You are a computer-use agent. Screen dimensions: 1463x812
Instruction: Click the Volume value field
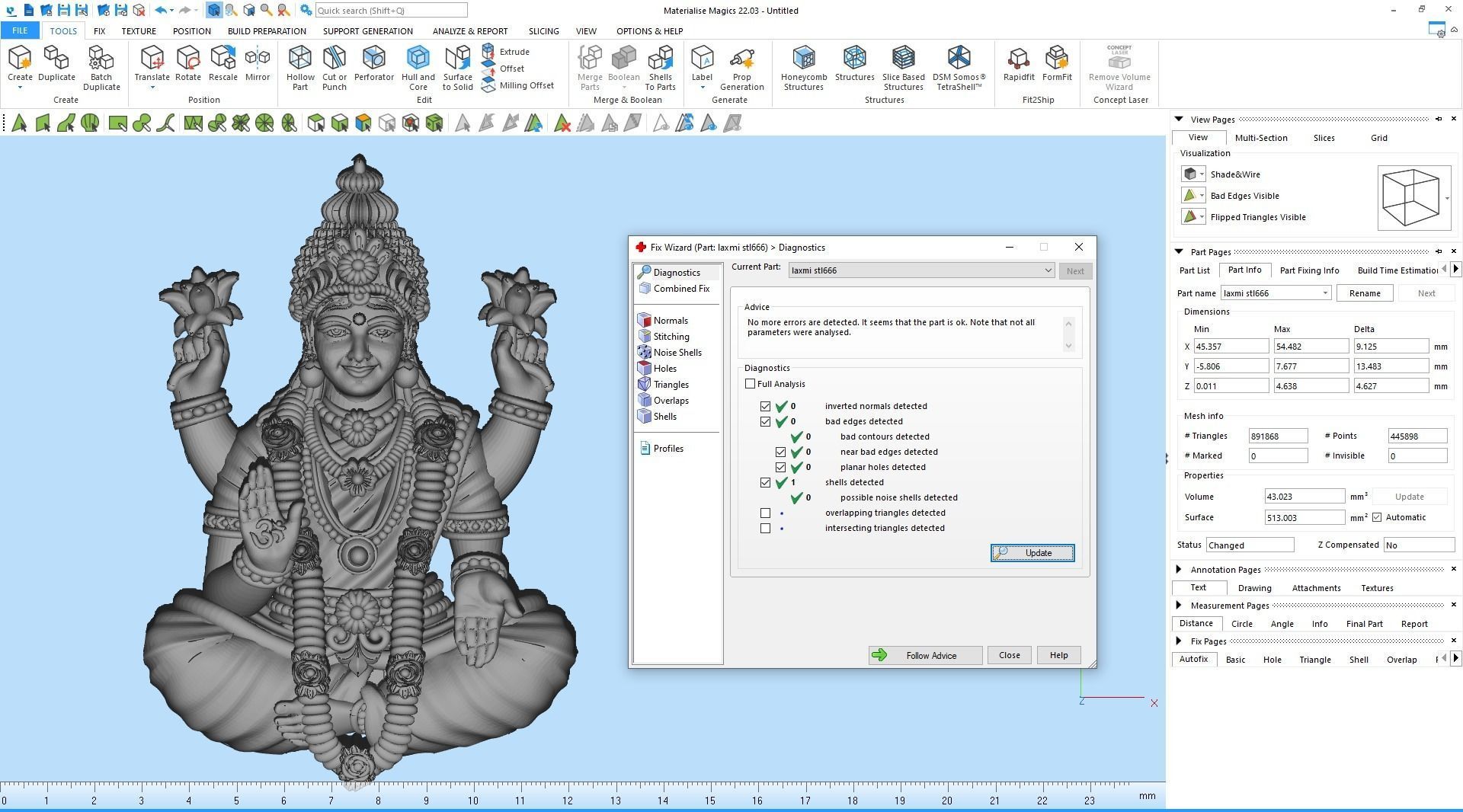(x=1304, y=497)
